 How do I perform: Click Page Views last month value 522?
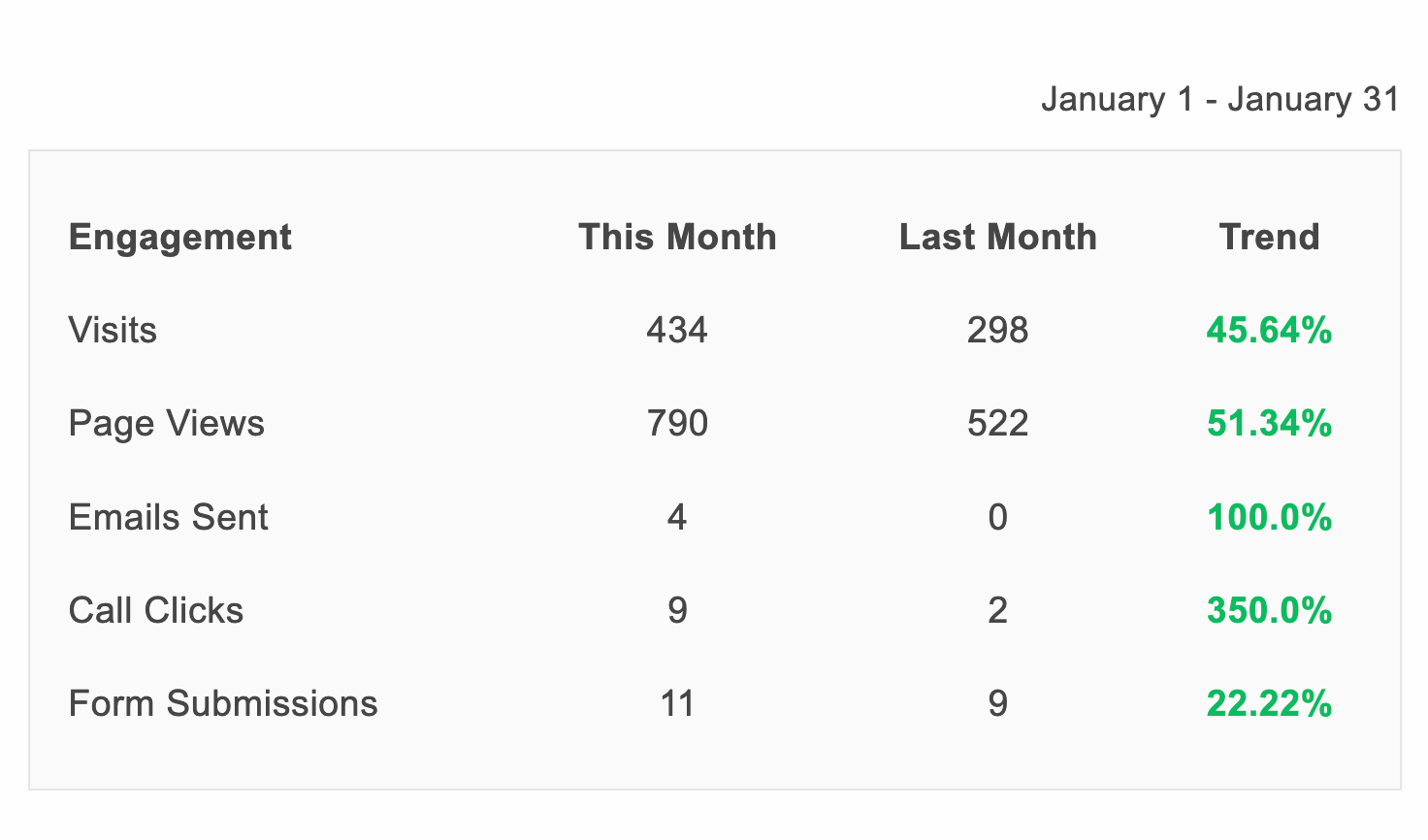click(997, 424)
